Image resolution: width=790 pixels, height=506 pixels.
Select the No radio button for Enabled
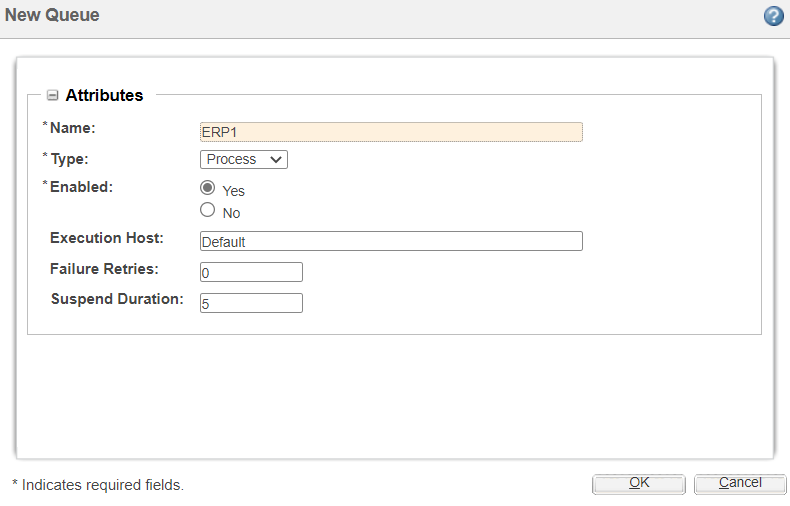(x=208, y=210)
